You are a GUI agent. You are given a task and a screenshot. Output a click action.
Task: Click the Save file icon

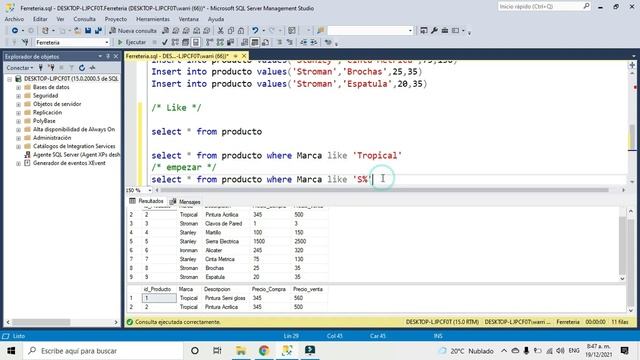pos(88,31)
